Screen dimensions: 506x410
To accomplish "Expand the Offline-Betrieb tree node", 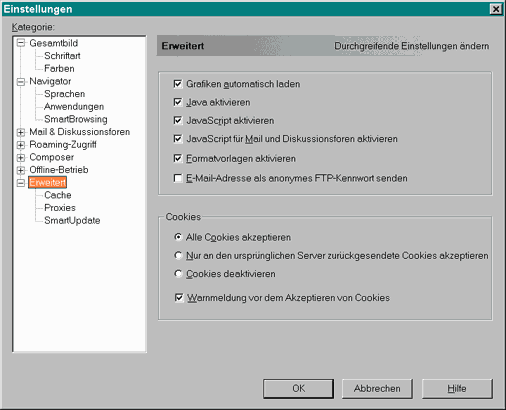I will [x=21, y=170].
